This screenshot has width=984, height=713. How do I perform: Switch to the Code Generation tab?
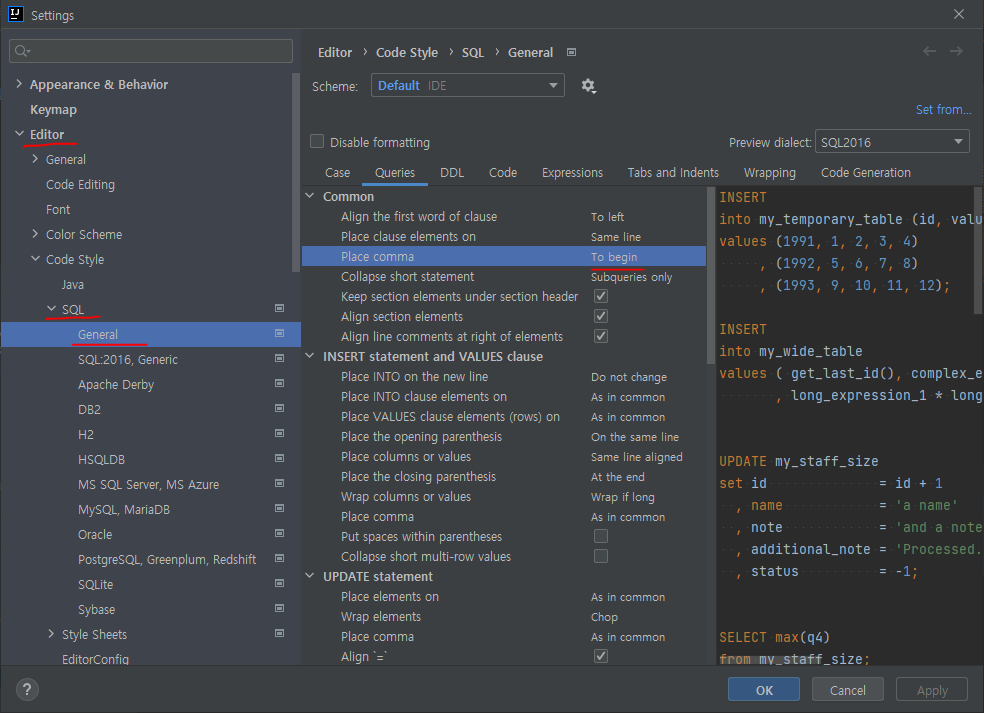tap(865, 173)
